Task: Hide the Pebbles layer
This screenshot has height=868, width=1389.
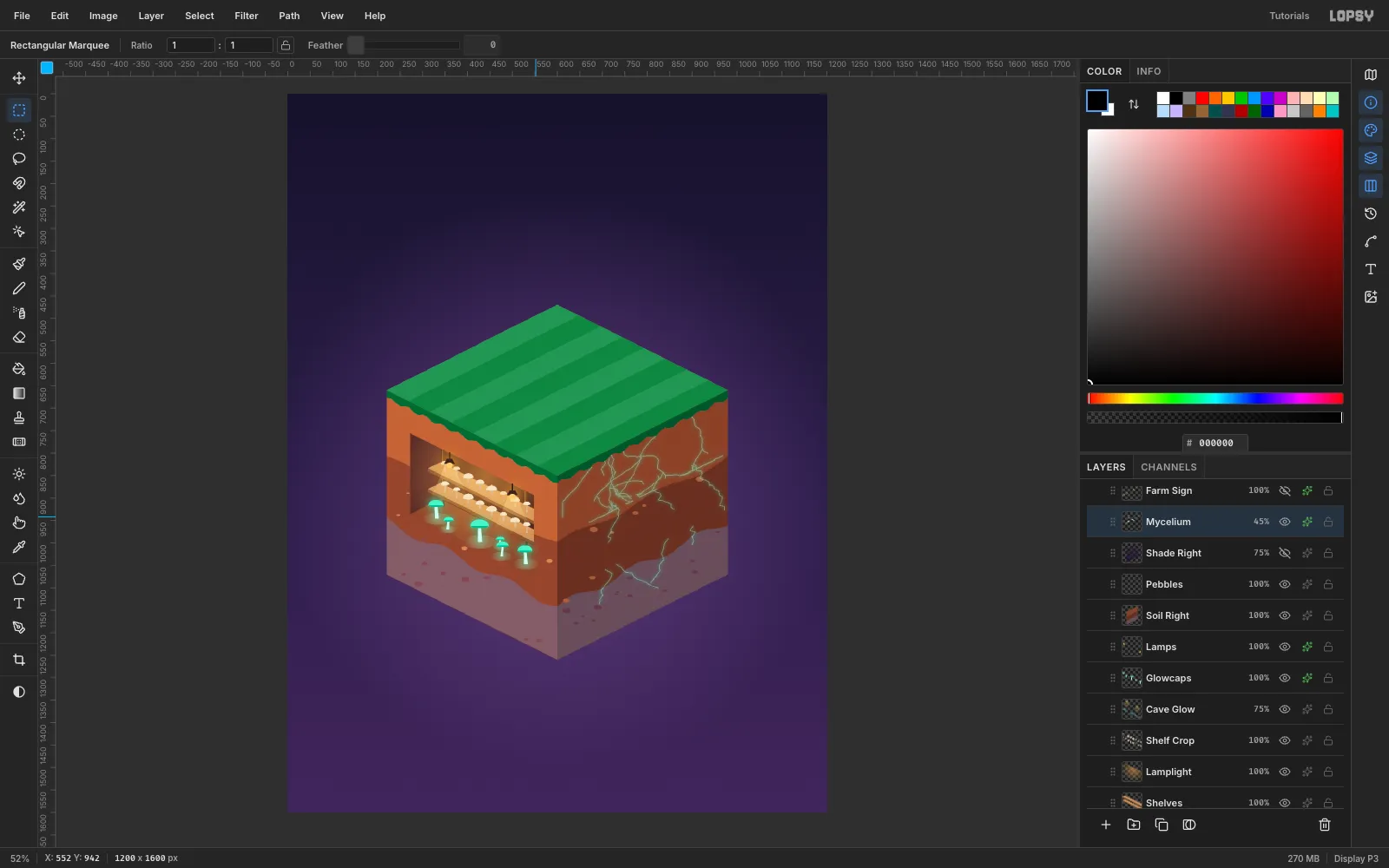Action: pyautogui.click(x=1285, y=584)
